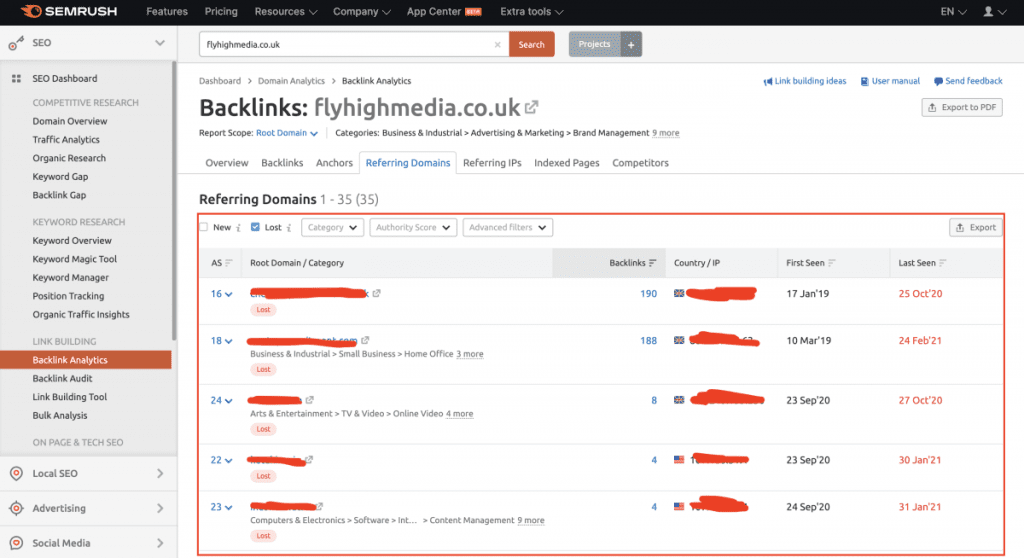Image resolution: width=1024 pixels, height=558 pixels.
Task: Open external link icon in row first seen 24 Sep'20
Action: click(x=320, y=506)
